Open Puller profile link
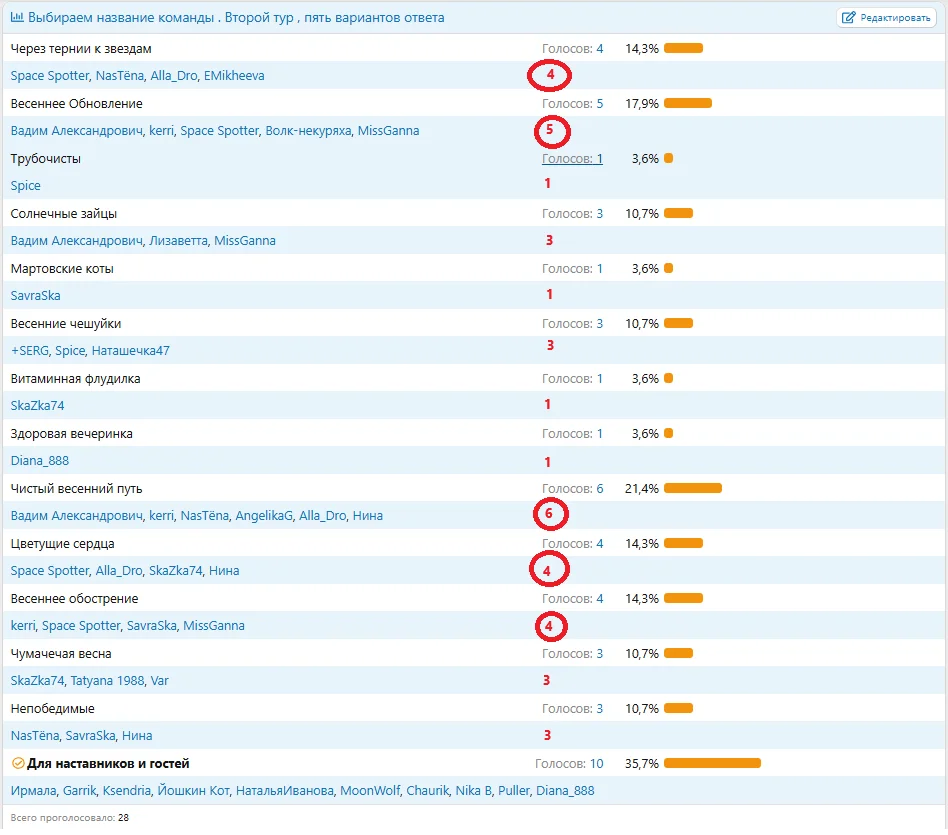 point(513,791)
